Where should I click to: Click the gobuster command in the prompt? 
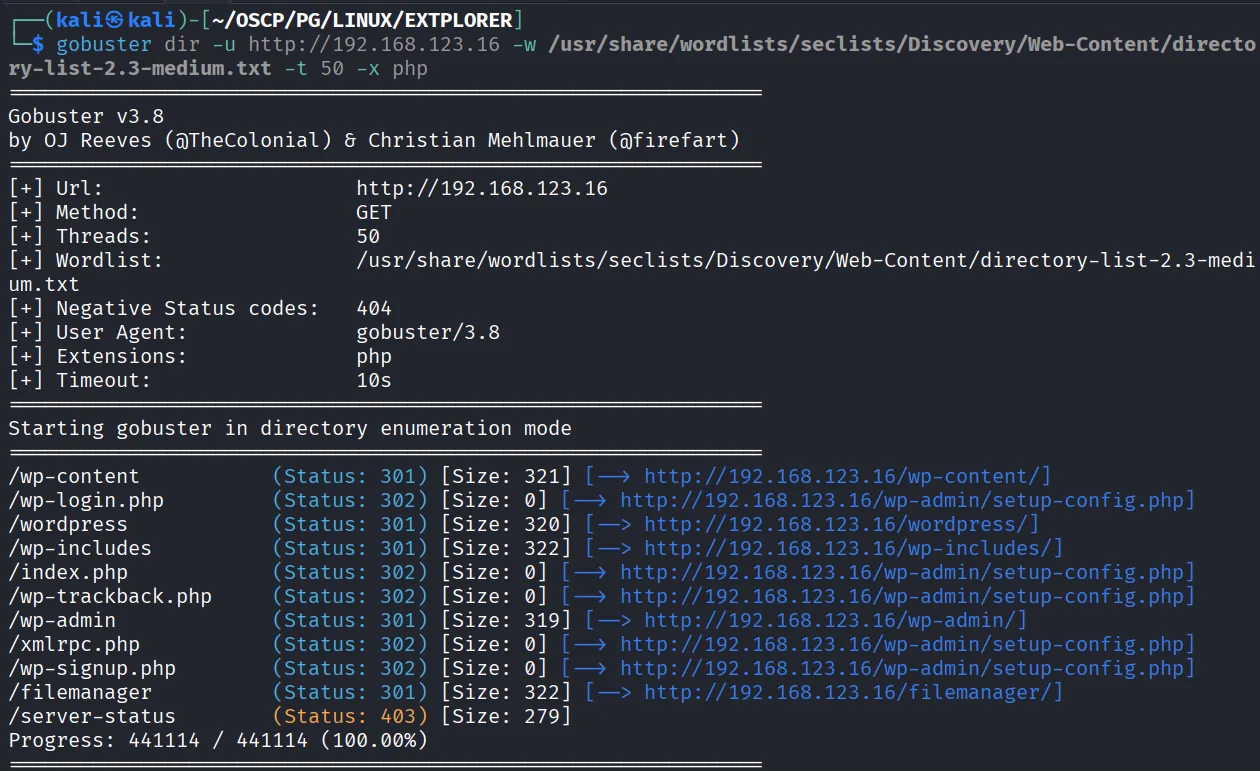point(104,44)
